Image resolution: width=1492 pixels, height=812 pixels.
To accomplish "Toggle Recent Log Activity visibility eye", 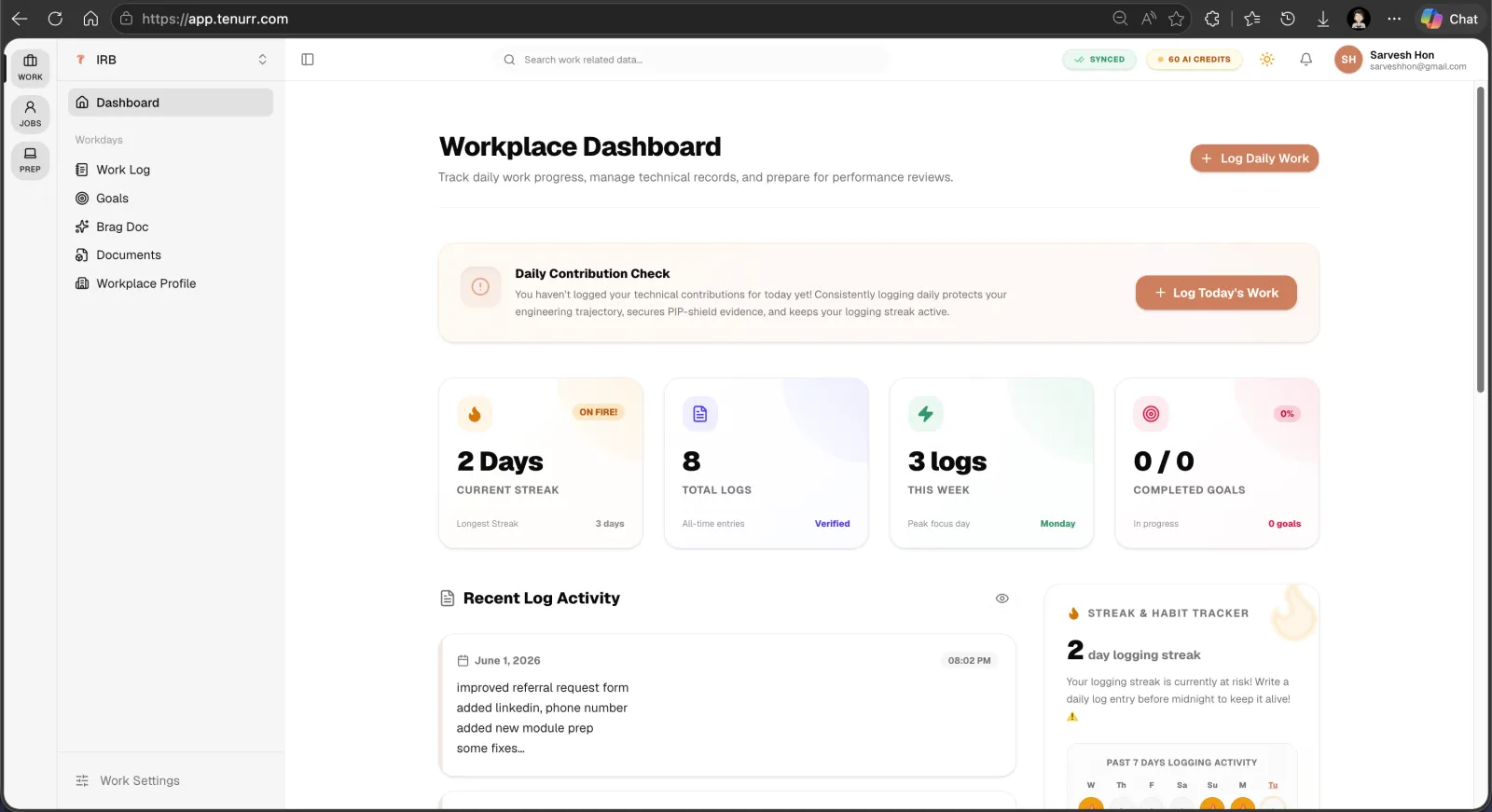I will (x=1002, y=599).
